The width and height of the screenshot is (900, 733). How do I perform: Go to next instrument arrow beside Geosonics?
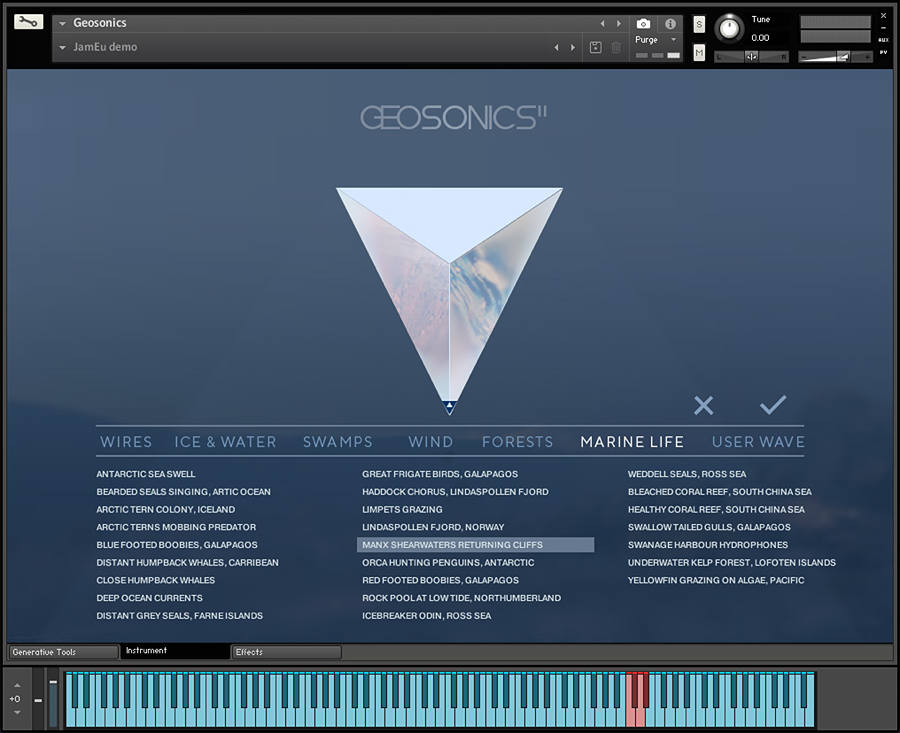[619, 24]
